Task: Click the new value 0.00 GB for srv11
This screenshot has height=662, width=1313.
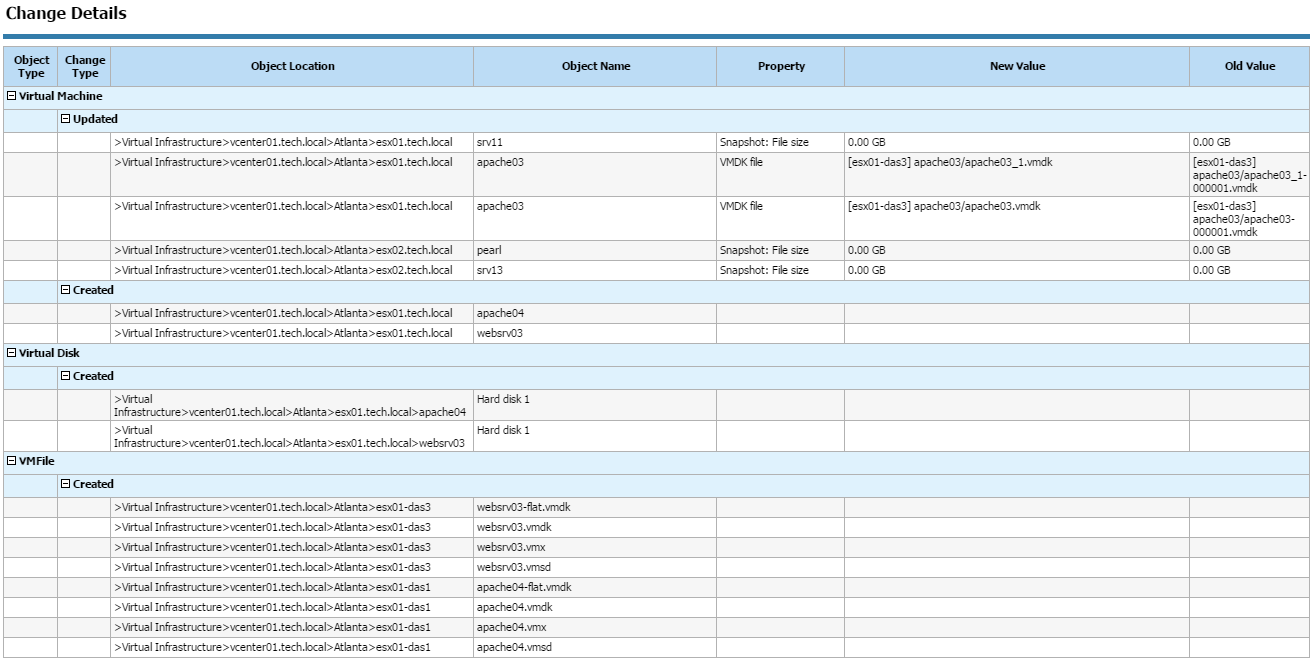Action: (1017, 143)
